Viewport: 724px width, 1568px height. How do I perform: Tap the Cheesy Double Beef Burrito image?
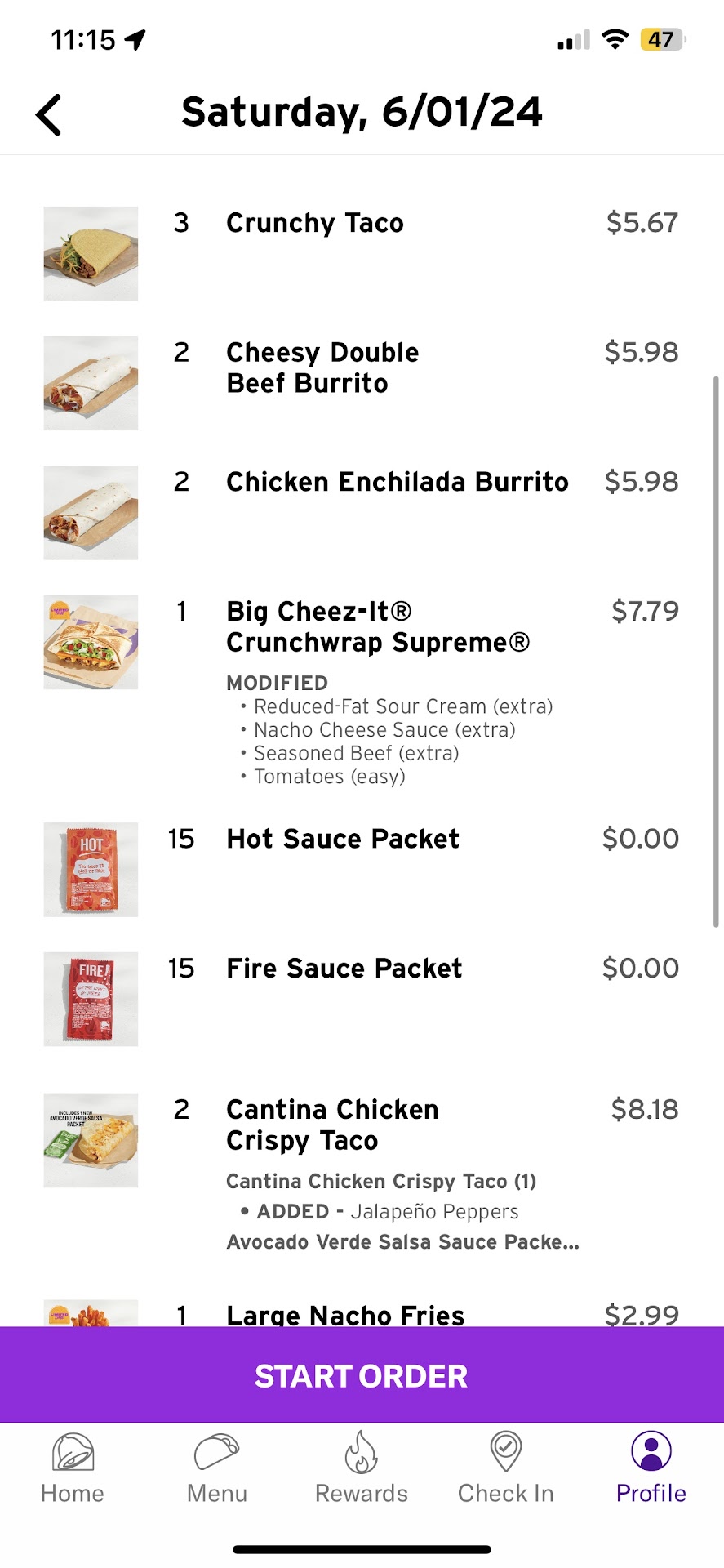pos(91,383)
